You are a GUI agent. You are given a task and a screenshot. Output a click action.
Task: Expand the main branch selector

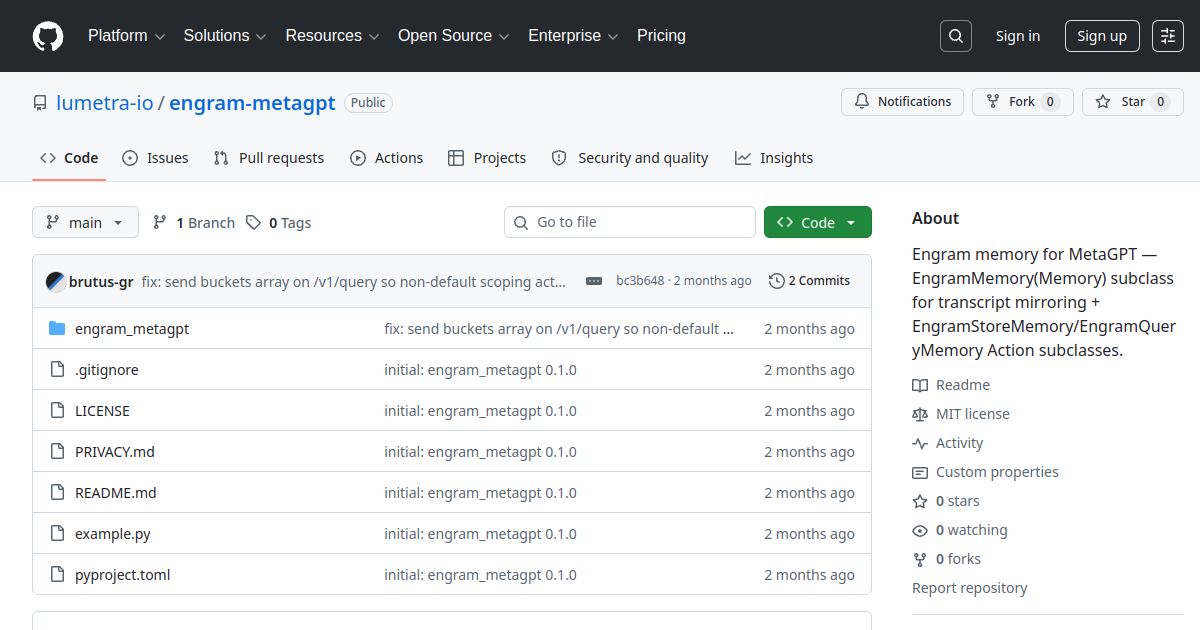click(85, 222)
